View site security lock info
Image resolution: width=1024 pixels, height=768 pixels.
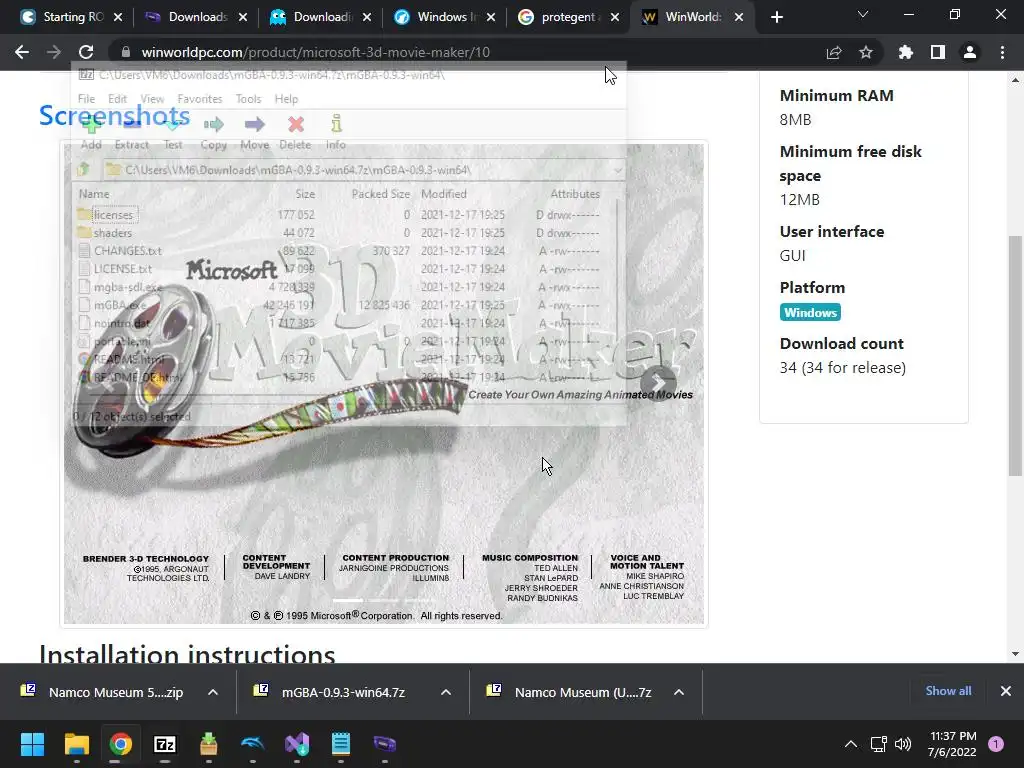(126, 52)
